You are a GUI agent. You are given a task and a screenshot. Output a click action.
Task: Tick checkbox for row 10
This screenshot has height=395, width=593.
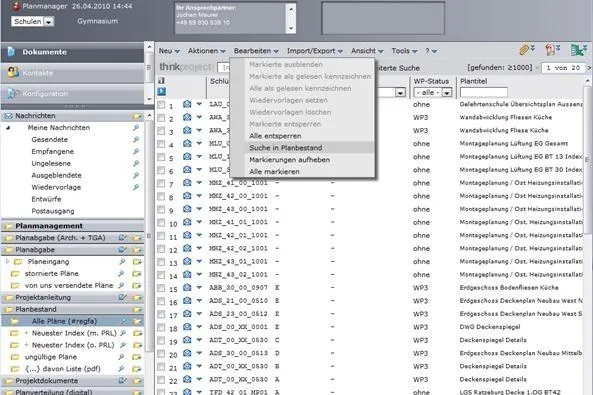[161, 222]
